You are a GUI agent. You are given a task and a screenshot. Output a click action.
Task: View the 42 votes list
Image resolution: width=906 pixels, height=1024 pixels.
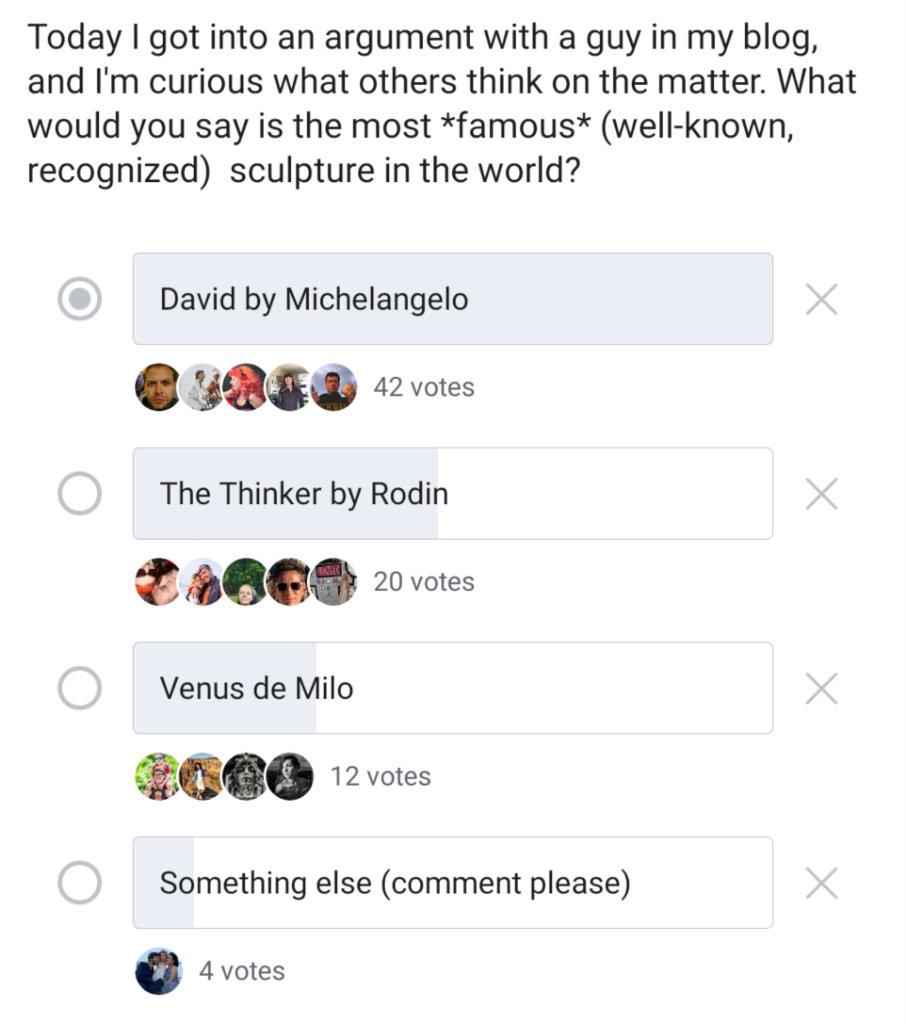coord(424,387)
